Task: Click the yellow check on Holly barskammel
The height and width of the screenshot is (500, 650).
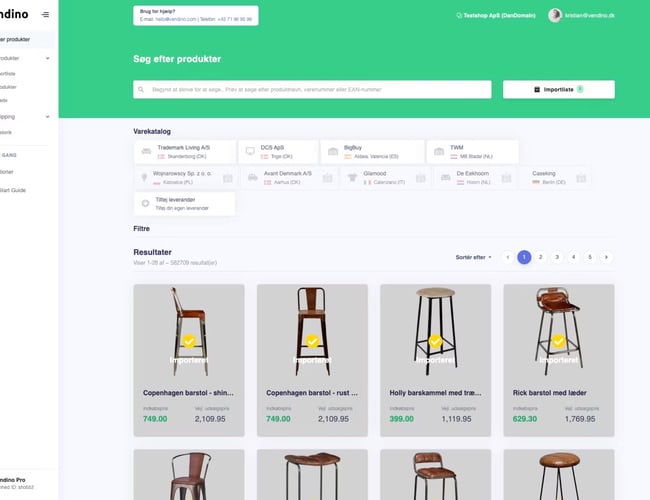Action: pos(435,341)
